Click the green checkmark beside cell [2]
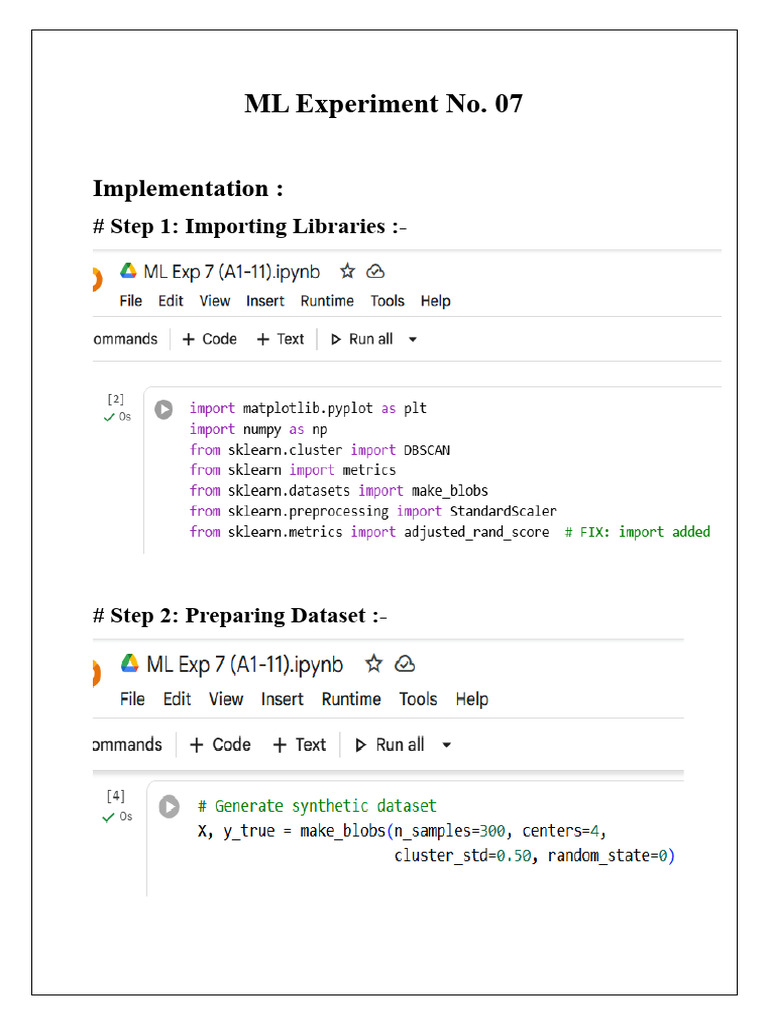768x1024 pixels. pos(109,417)
